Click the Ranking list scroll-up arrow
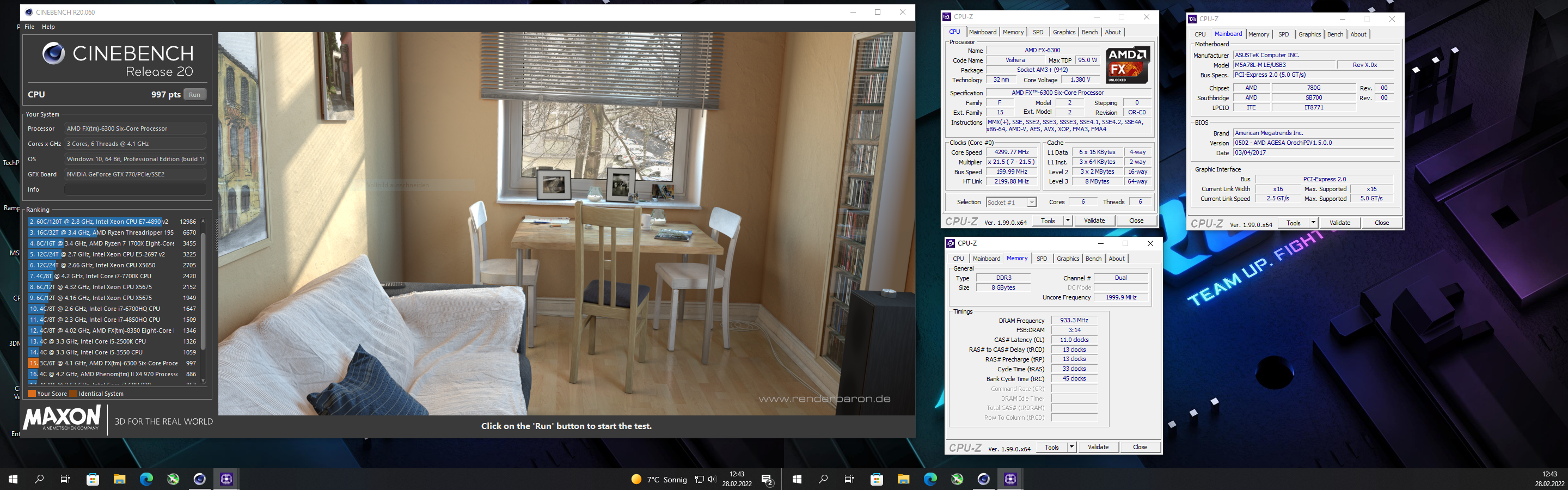This screenshot has width=1568, height=490. pos(203,221)
